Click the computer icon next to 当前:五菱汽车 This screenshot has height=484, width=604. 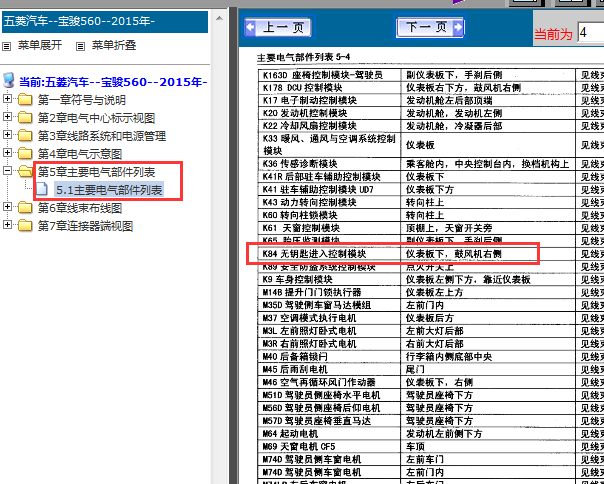(x=8, y=81)
